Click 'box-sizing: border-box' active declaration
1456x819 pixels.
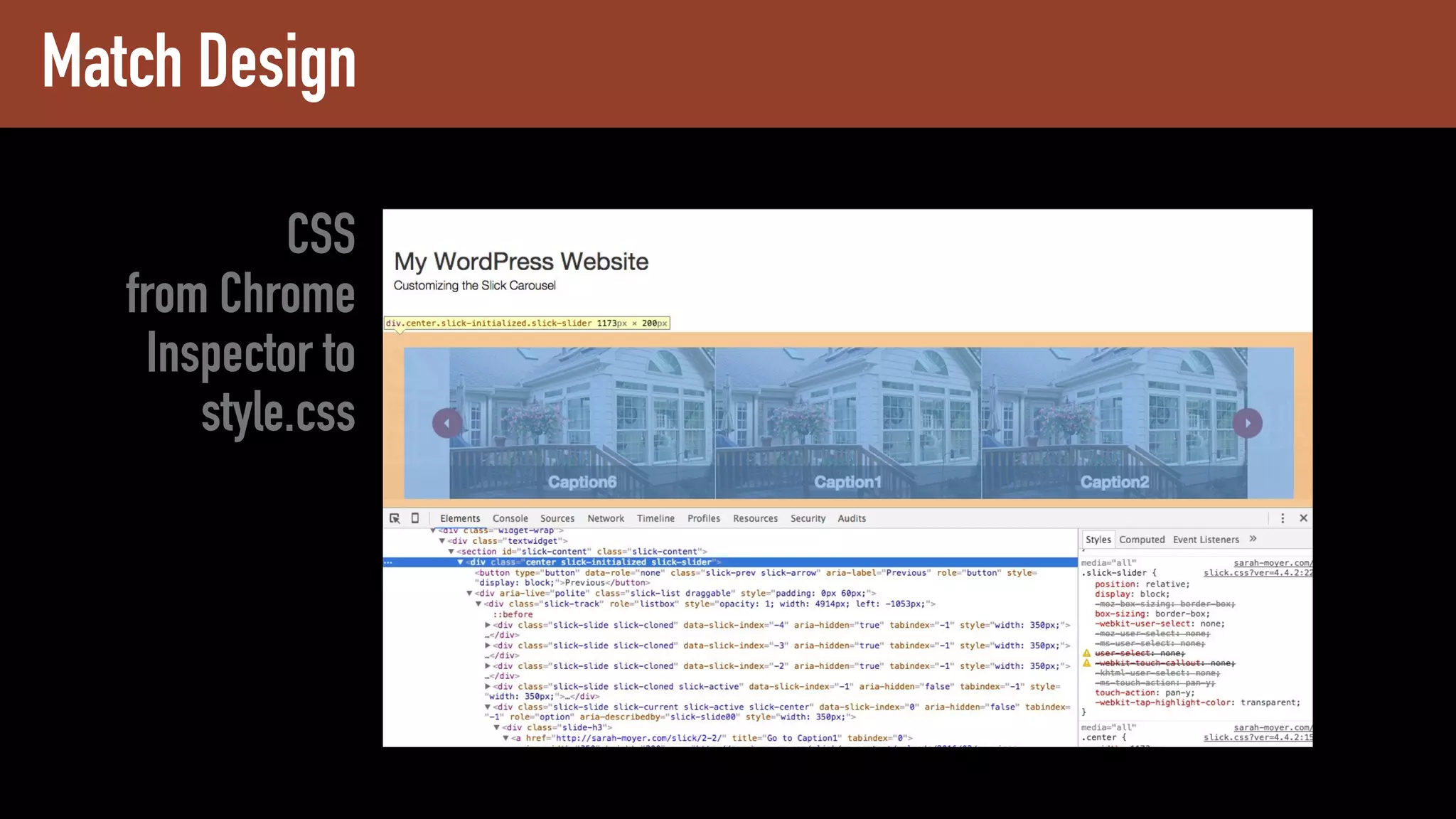[1152, 614]
